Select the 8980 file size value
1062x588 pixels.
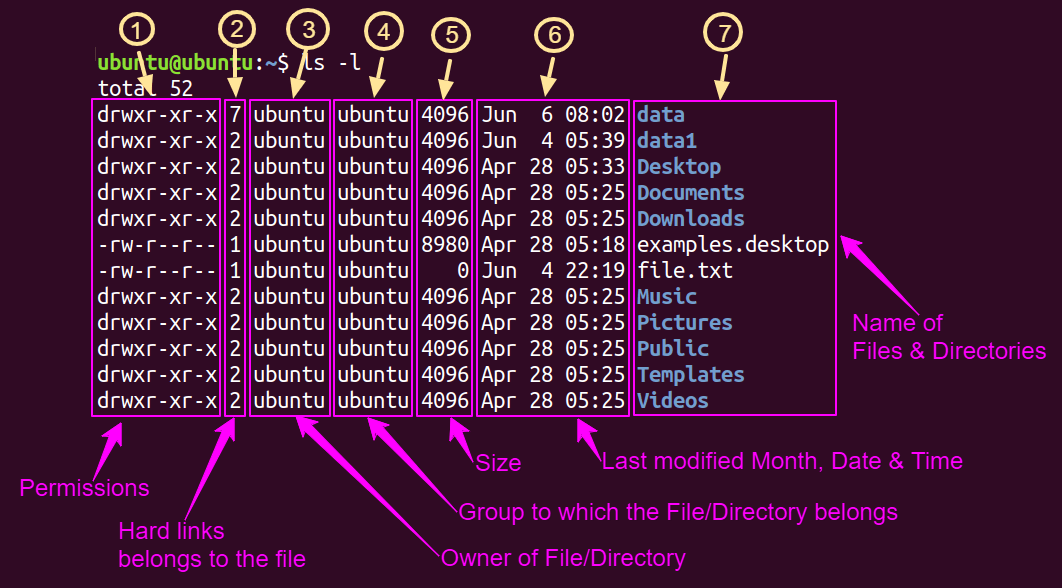(x=445, y=245)
